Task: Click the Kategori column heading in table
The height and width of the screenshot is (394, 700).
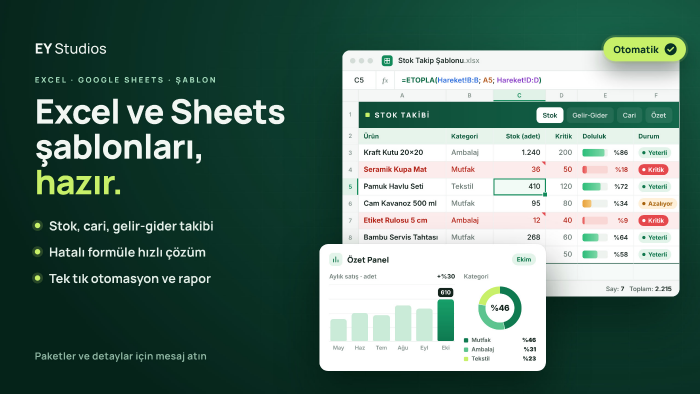Action: click(464, 136)
